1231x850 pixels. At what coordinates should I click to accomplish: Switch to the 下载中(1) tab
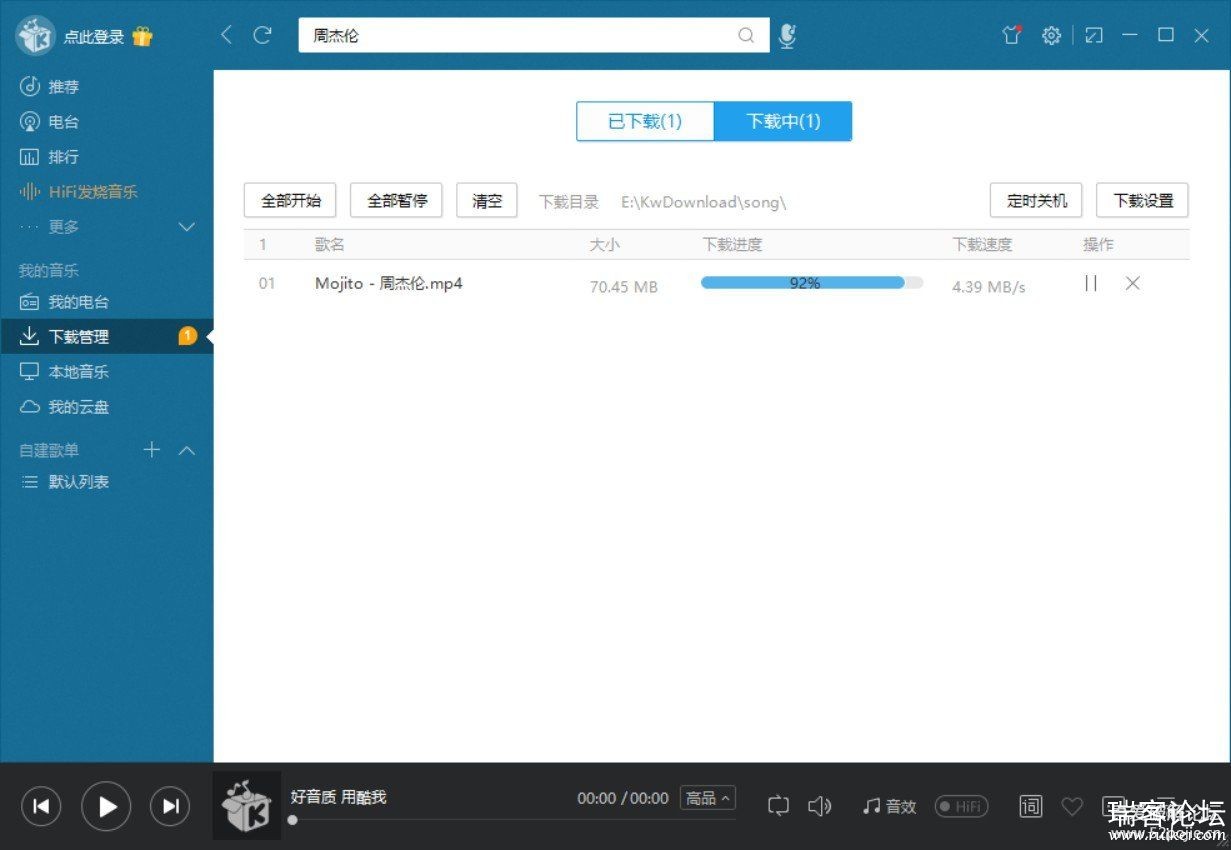783,121
